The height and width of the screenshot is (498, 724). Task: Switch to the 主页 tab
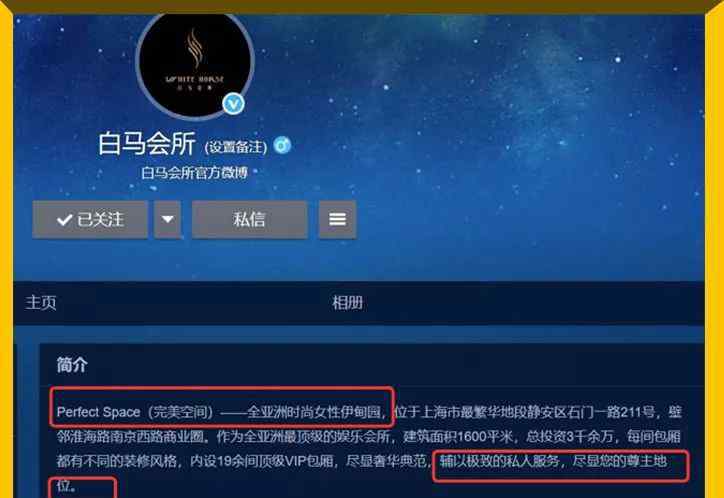coord(41,303)
